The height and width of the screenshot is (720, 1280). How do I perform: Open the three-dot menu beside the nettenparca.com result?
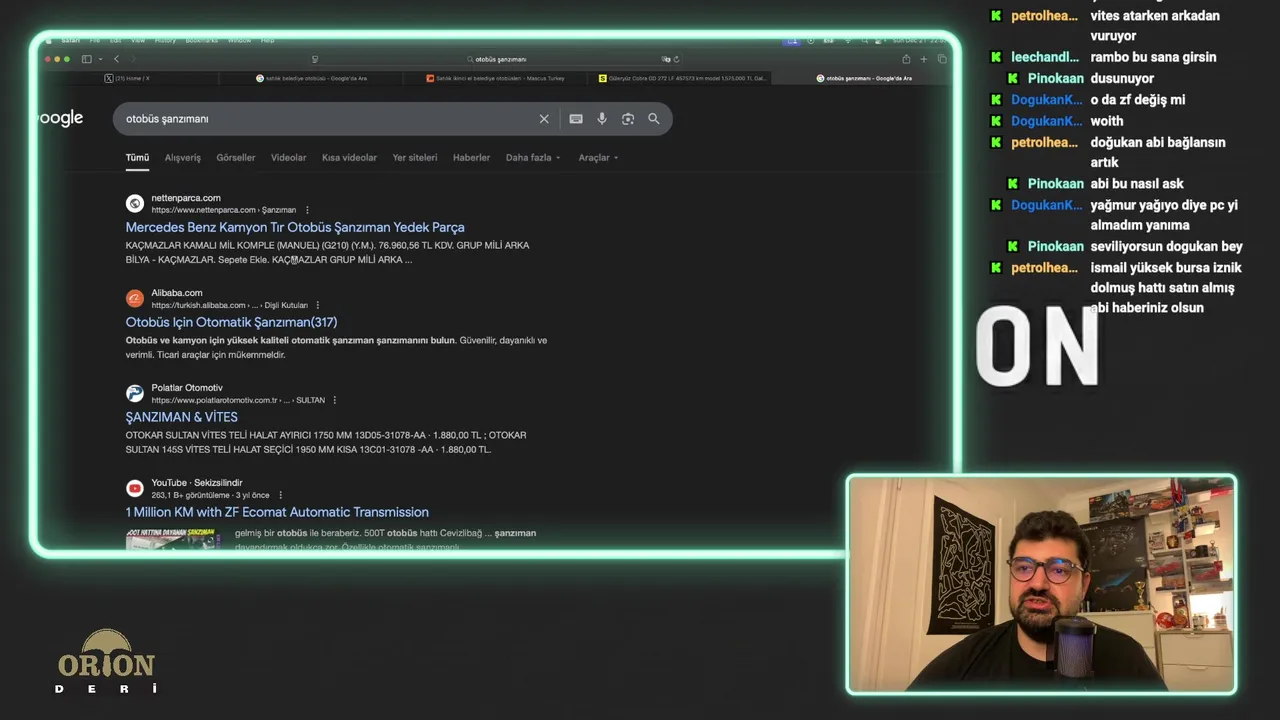(x=307, y=210)
